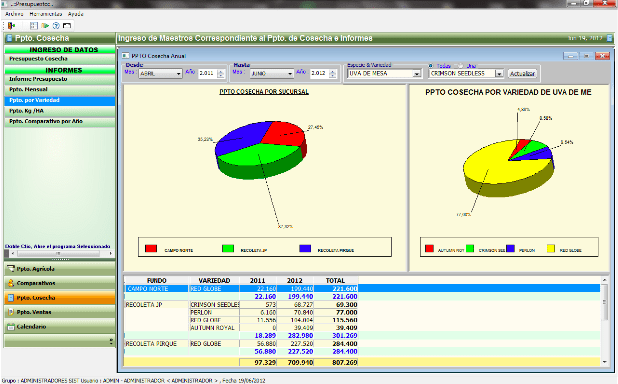Click blue PERLON legend swatch
618x384 pixels.
[510, 248]
